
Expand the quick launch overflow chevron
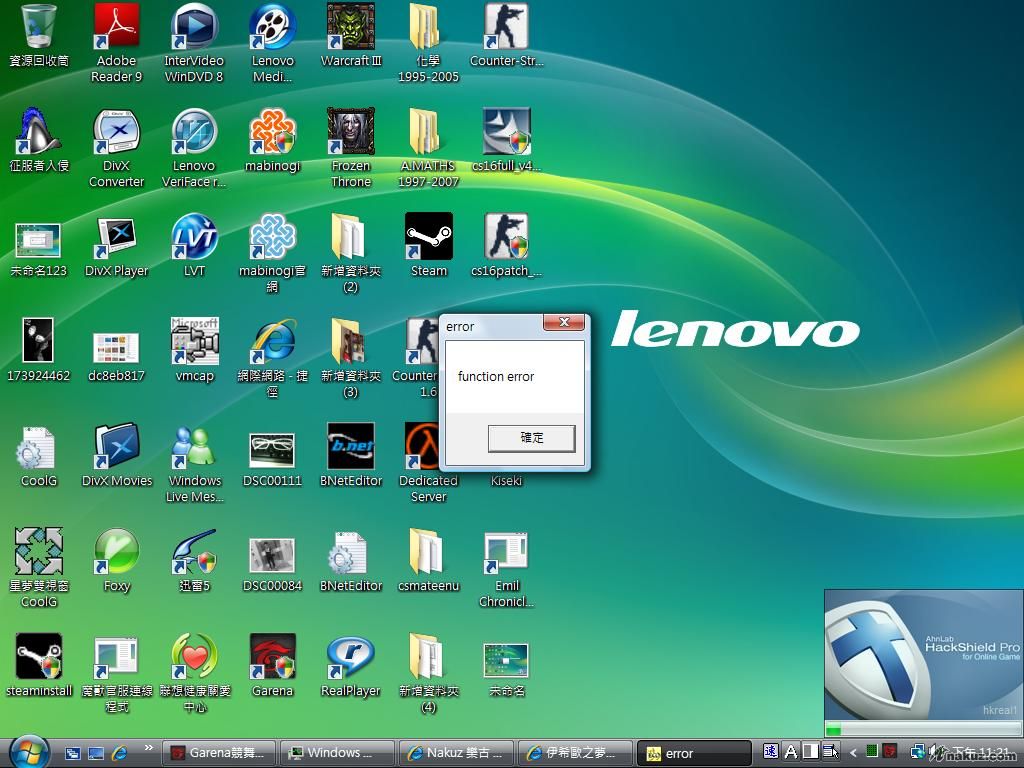[148, 748]
